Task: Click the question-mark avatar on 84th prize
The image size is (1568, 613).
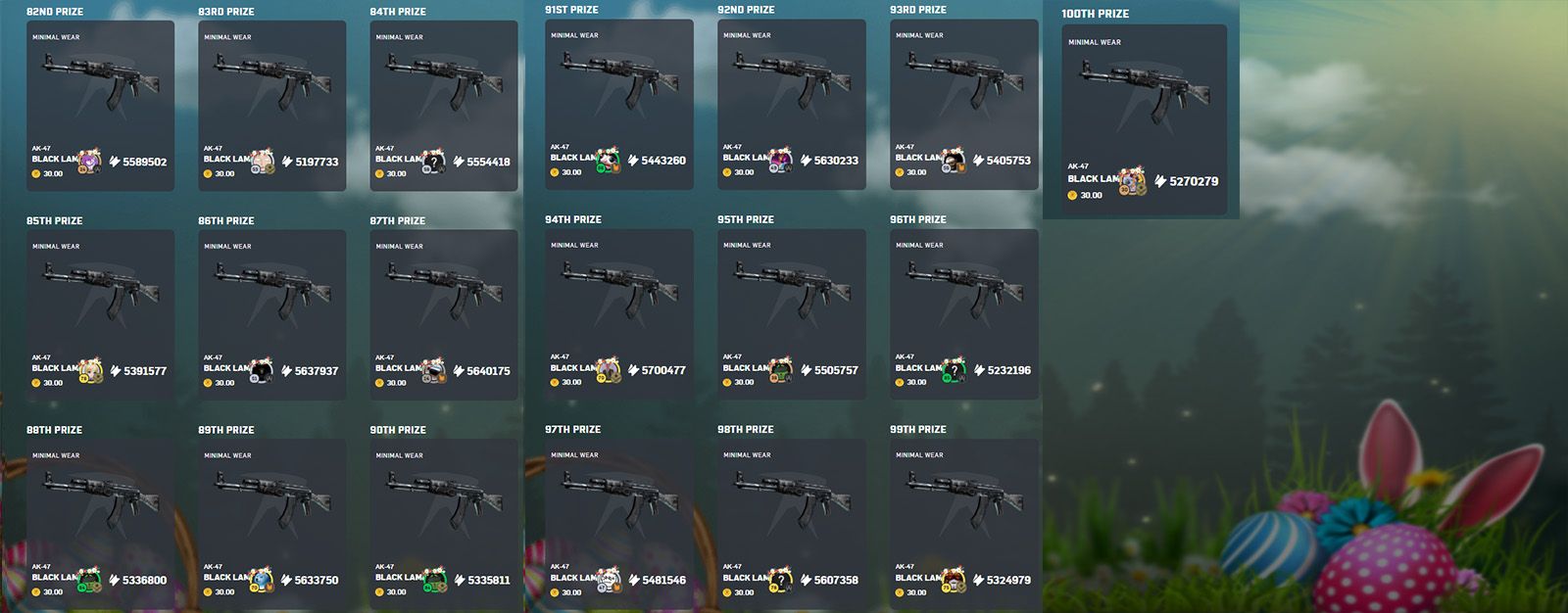Action: tap(433, 162)
